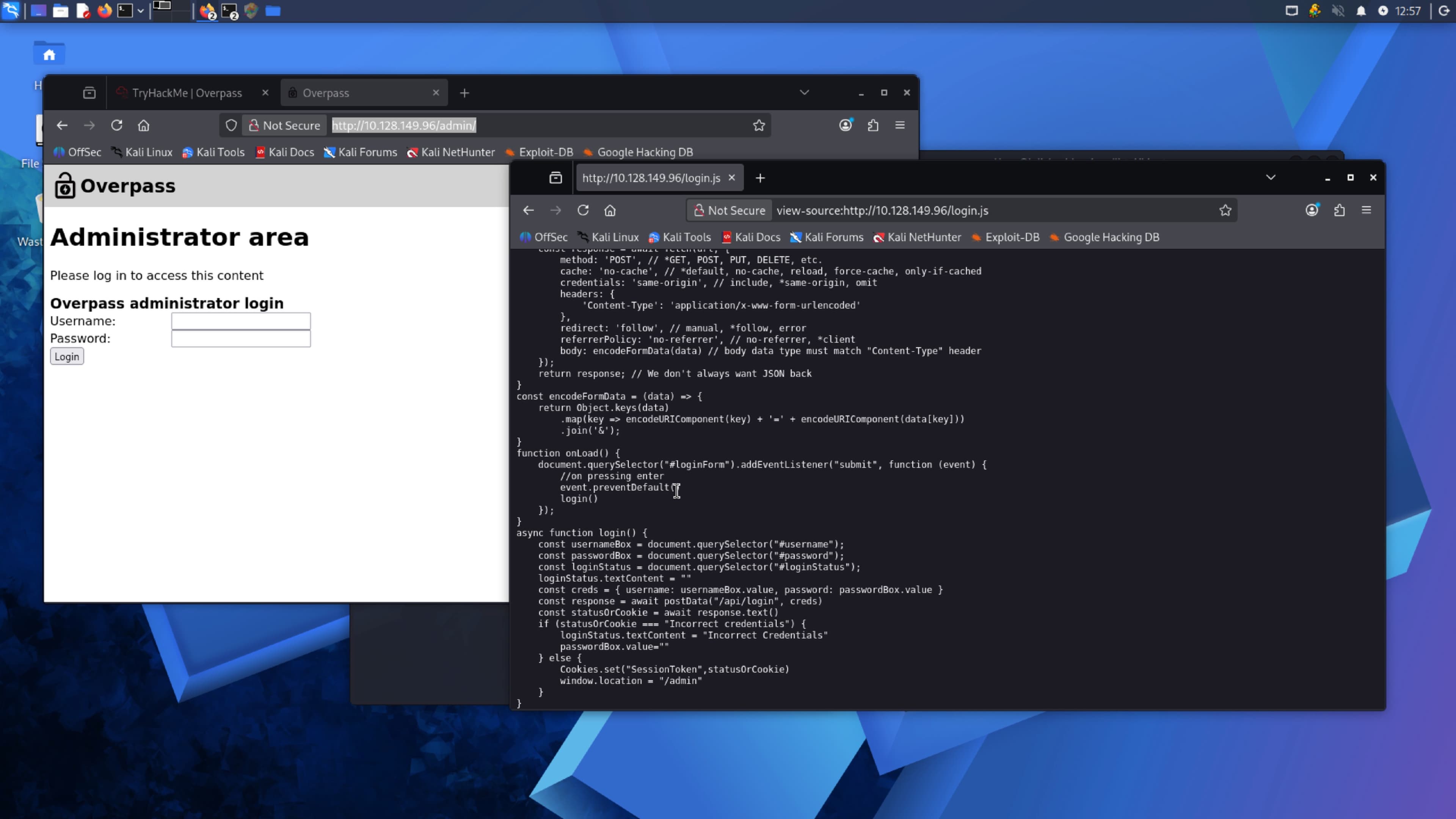Select the Overpass tab
This screenshot has width=1456, height=819.
click(364, 93)
